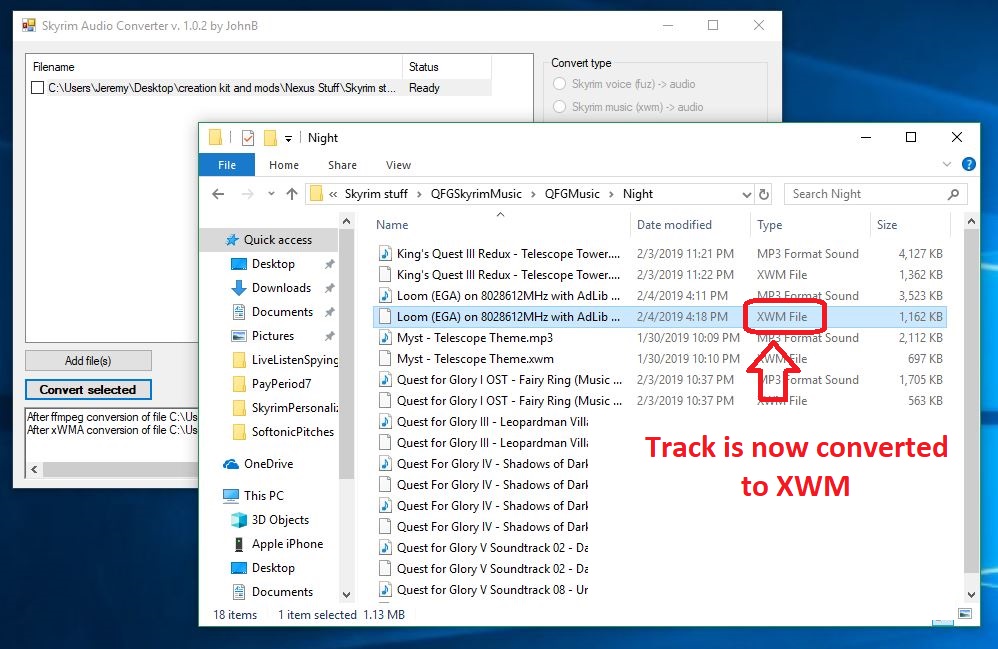Screen dimensions: 998x649
Task: Open 3D Objects in the navigation pane
Action: (280, 520)
